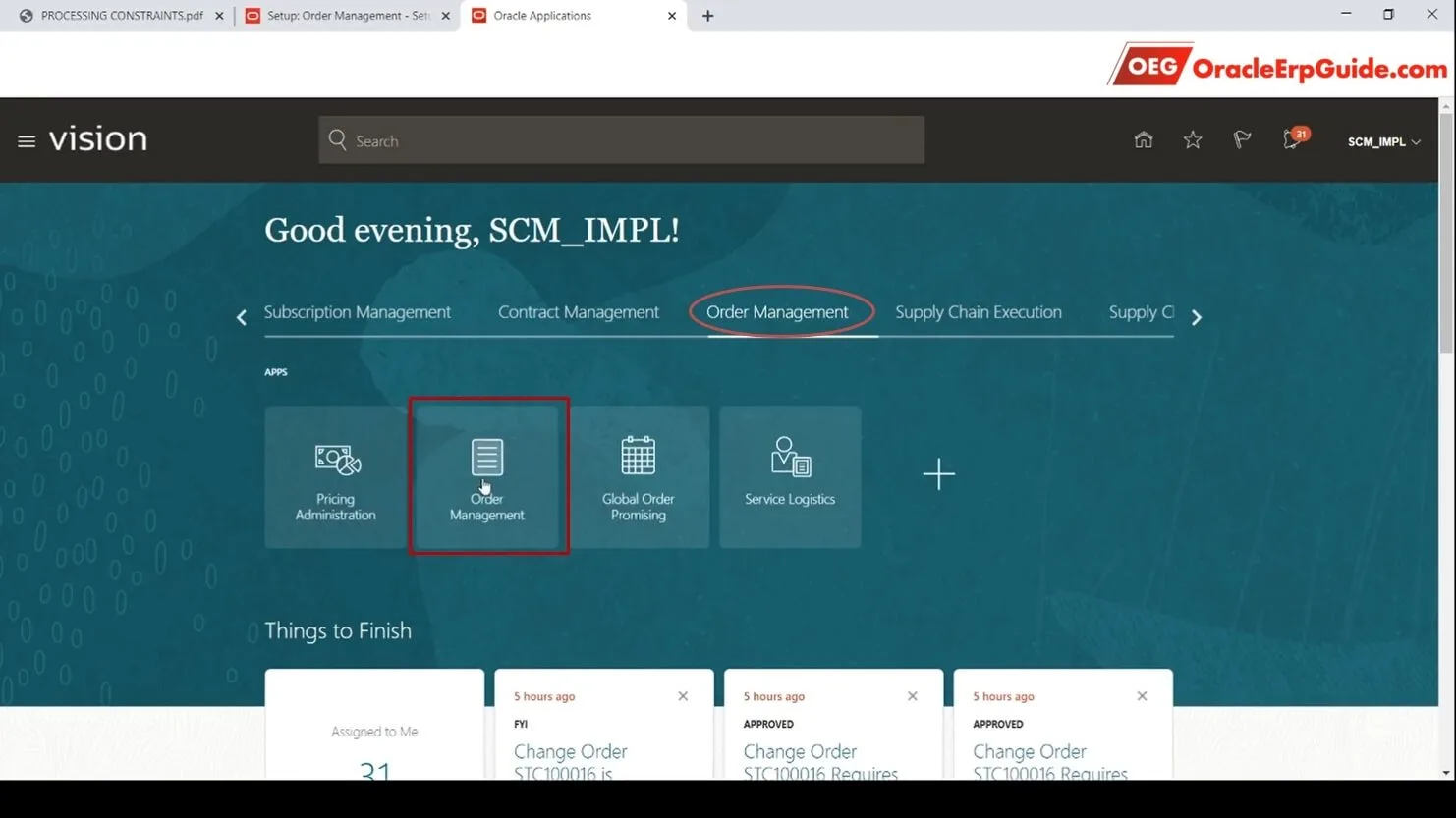Switch to Contract Management tab

point(579,312)
